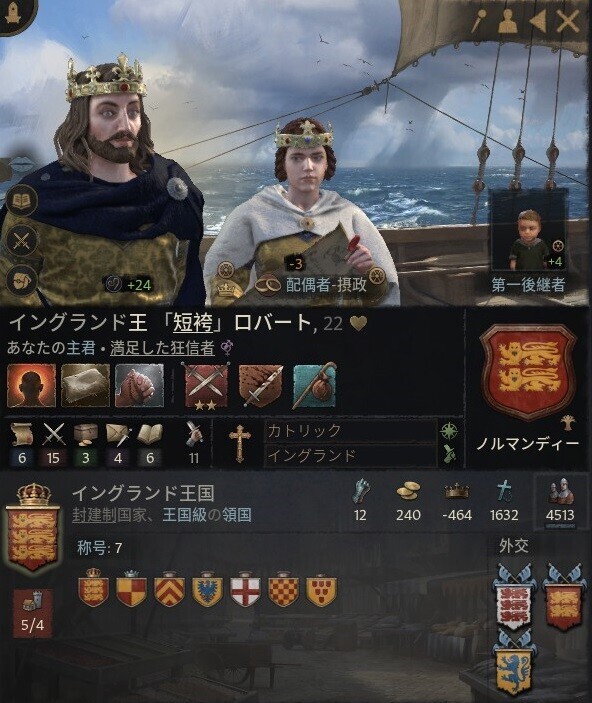Open the book lifestyle icon beside the portrait
Viewport: 592px width, 703px height.
(x=22, y=200)
